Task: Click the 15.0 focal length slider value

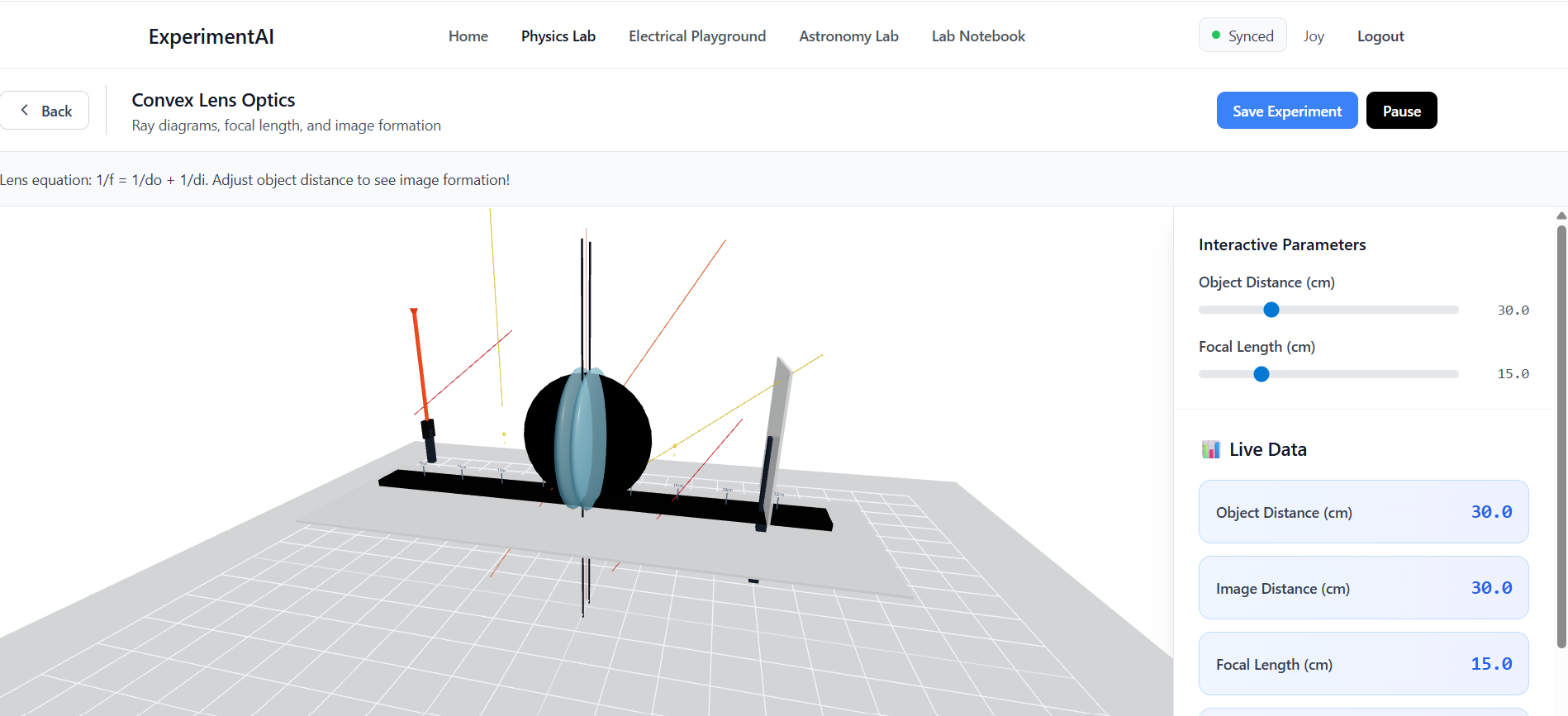Action: click(1513, 374)
